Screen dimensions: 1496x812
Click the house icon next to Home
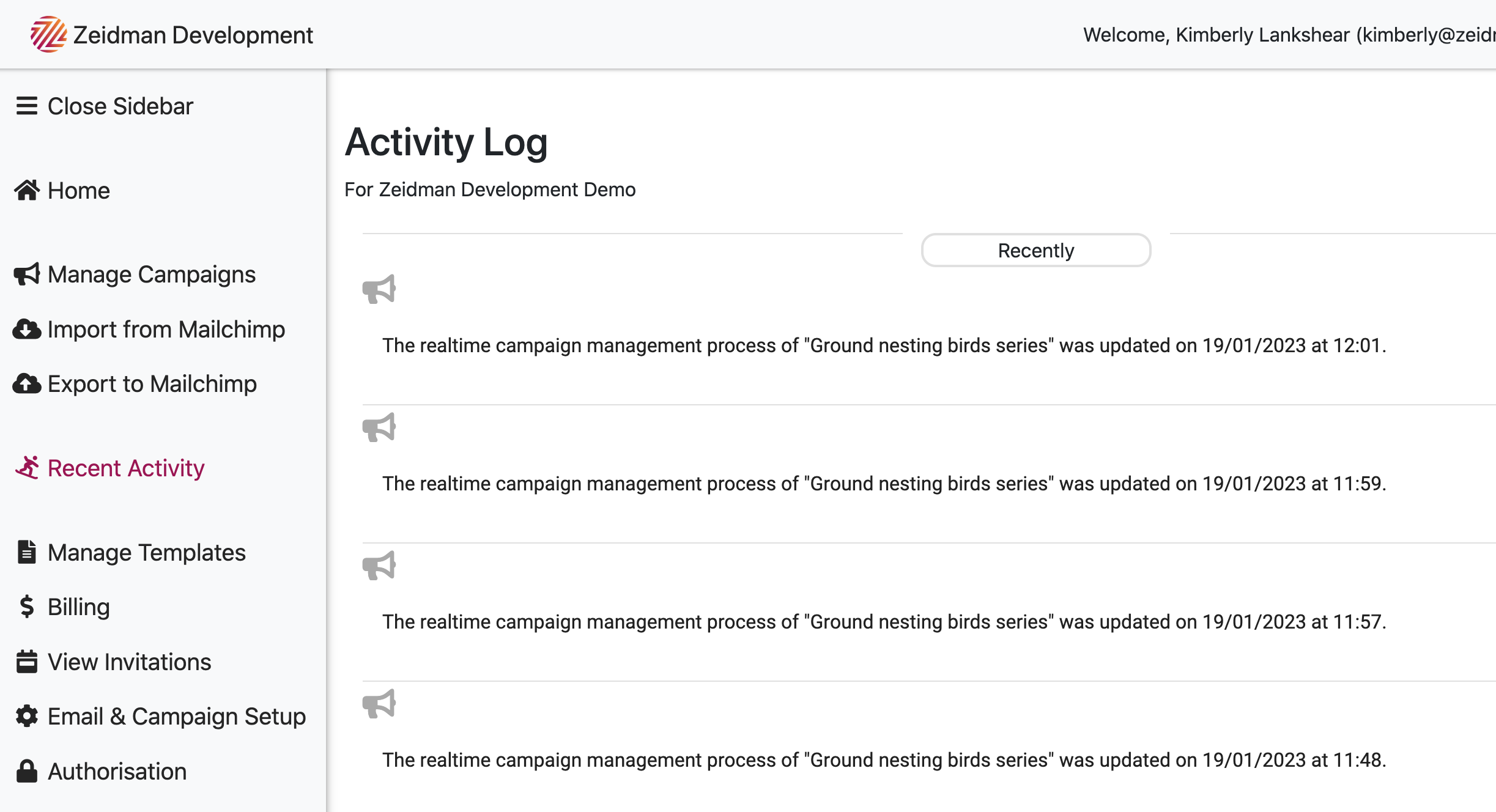[27, 190]
